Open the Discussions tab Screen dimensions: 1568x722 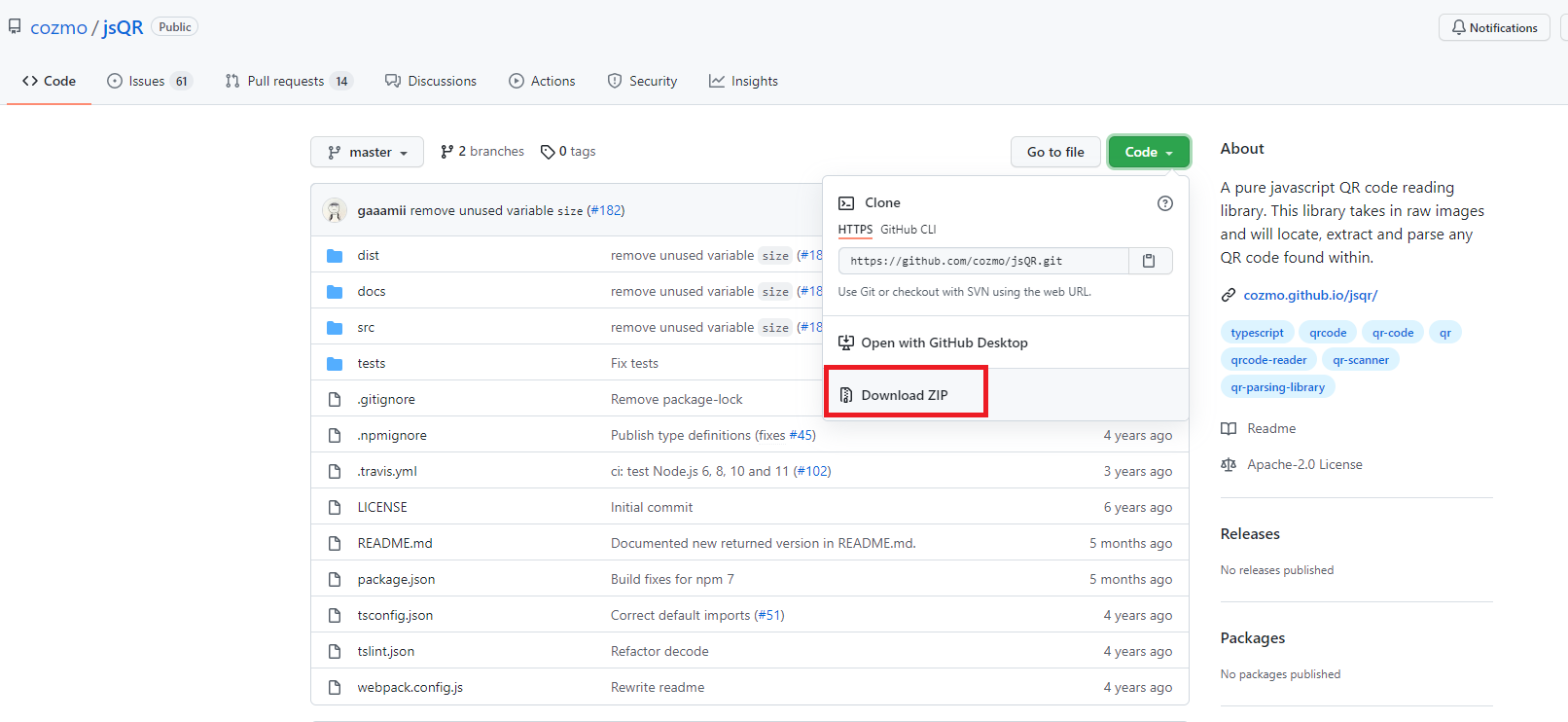tap(431, 82)
